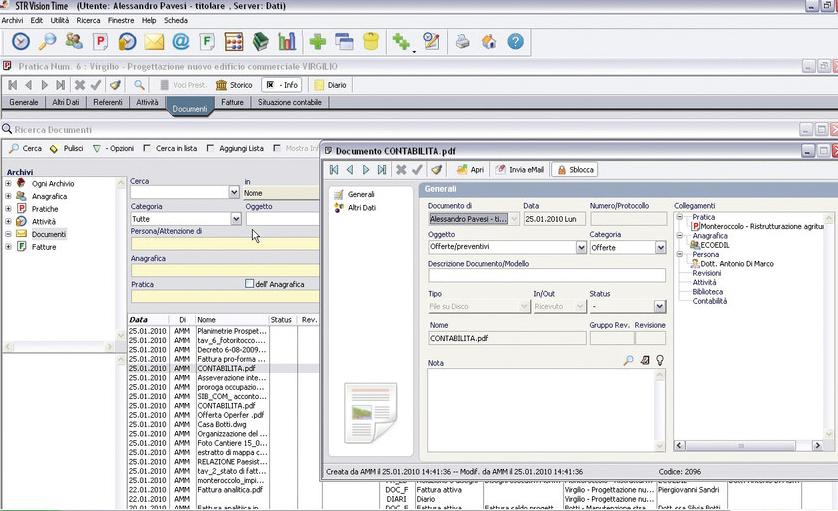Screen dimensions: 838x511
Task: Click the yellow envelope mail icon
Action: click(154, 41)
